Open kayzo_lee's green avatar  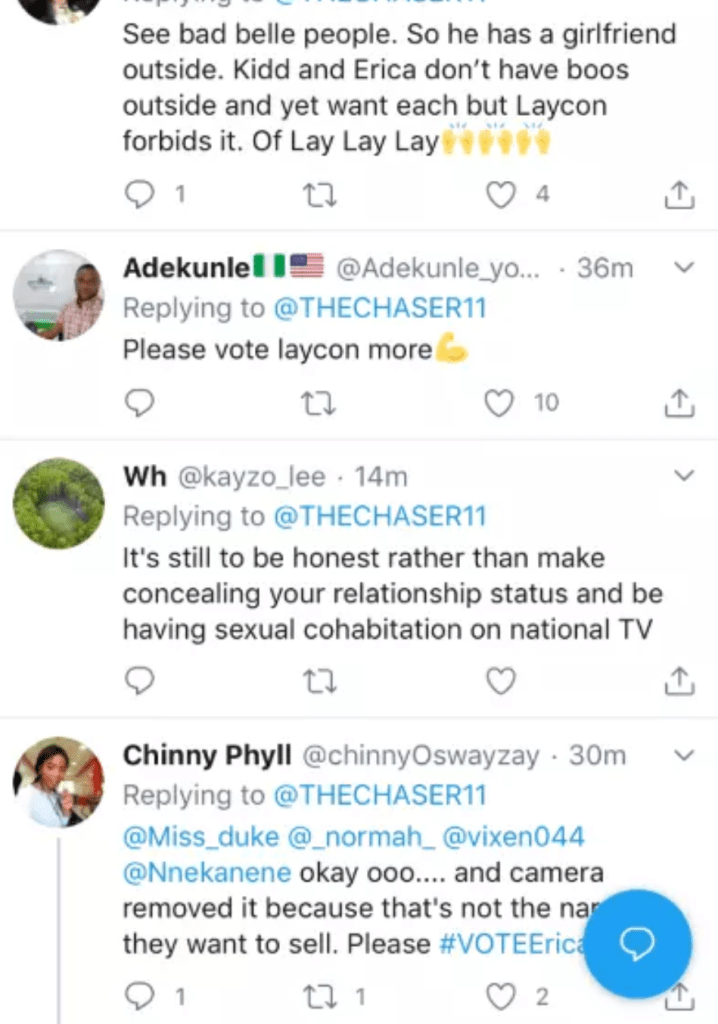click(x=58, y=503)
